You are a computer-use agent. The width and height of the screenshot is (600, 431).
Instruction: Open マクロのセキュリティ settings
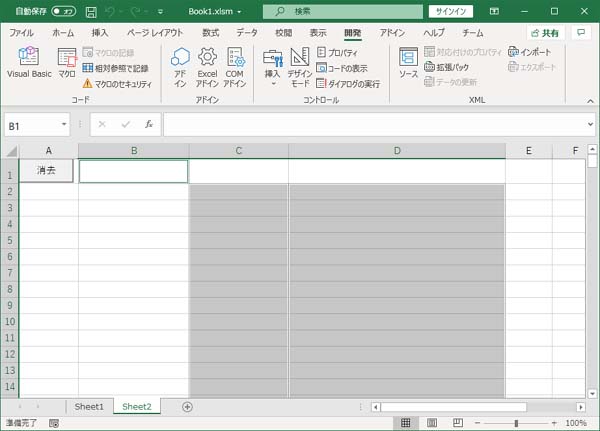(116, 84)
